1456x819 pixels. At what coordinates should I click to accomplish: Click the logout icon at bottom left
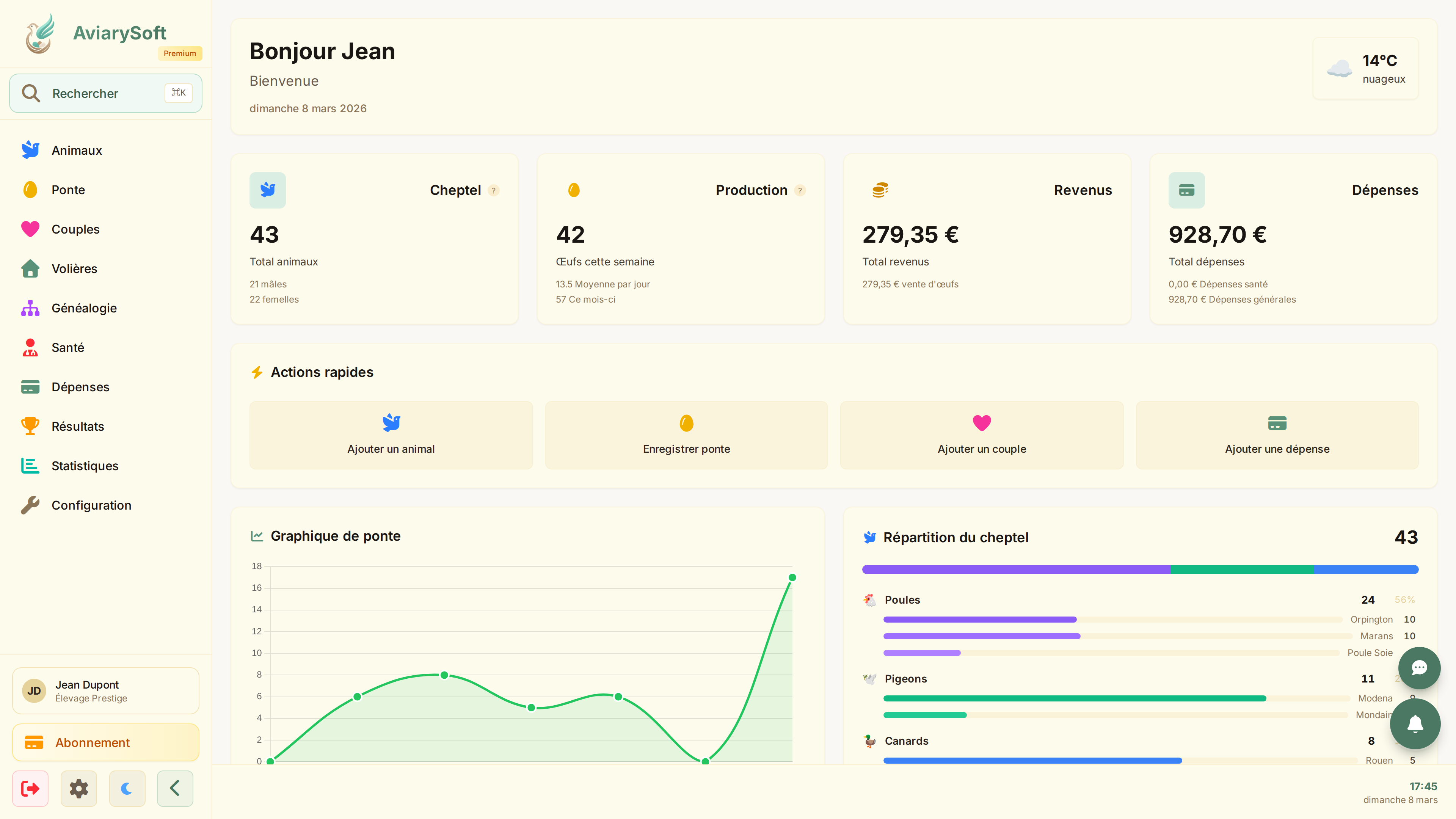30,788
